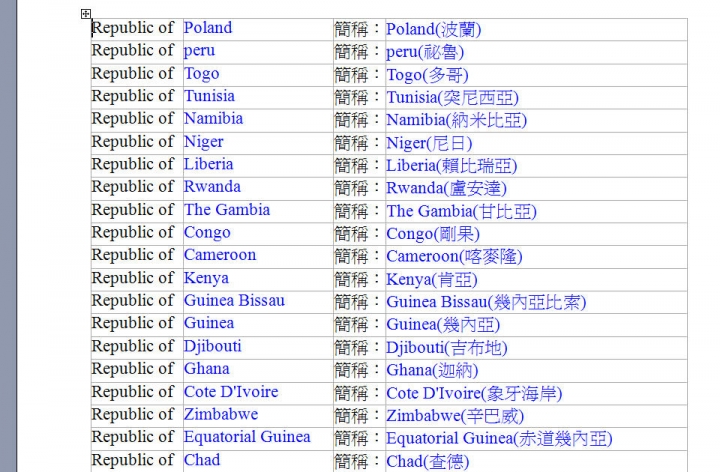Viewport: 720px width, 472px height.
Task: Click Cote D'Ivoire(象牙海岸) text
Action: [x=474, y=393]
